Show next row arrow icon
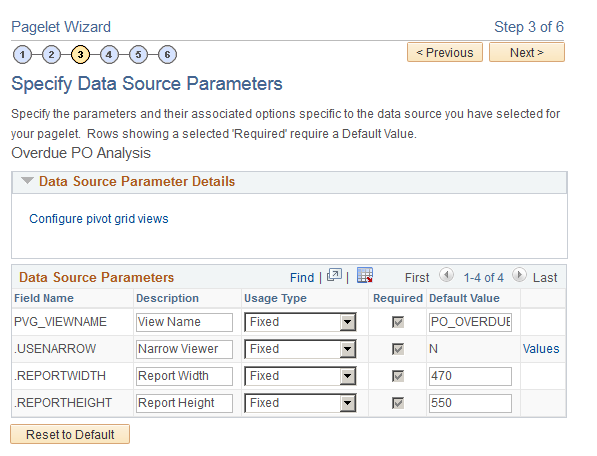The image size is (597, 456). click(x=519, y=275)
